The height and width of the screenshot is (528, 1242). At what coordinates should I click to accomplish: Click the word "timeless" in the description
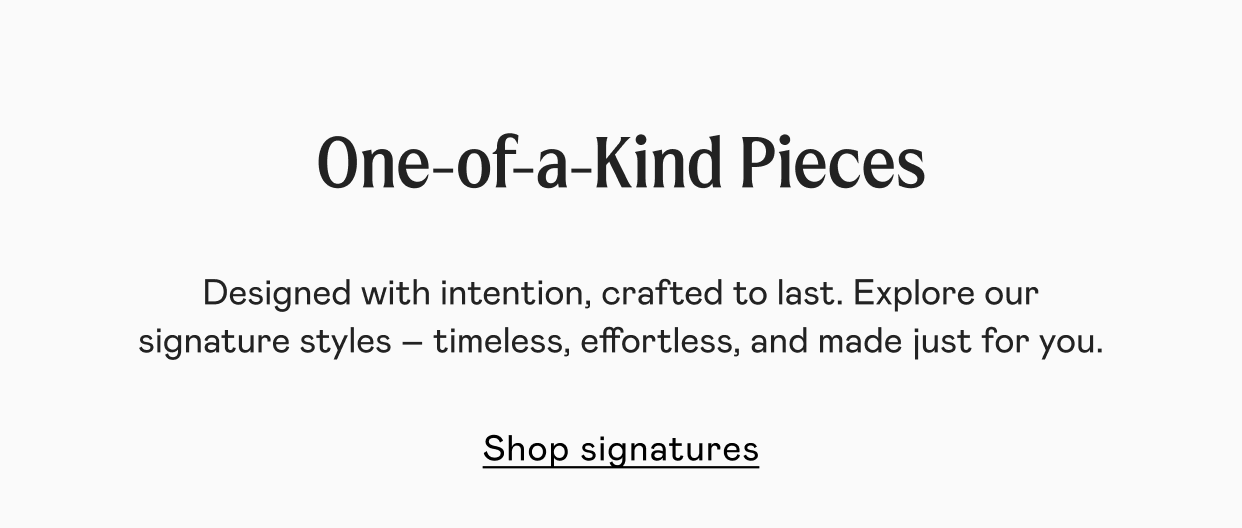pyautogui.click(x=505, y=342)
